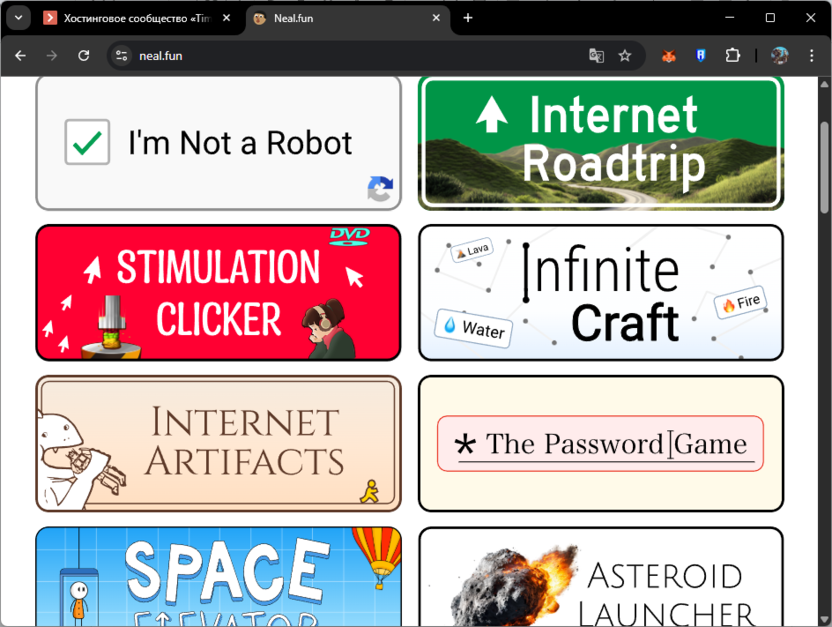Open a new tab with plus button

point(467,18)
